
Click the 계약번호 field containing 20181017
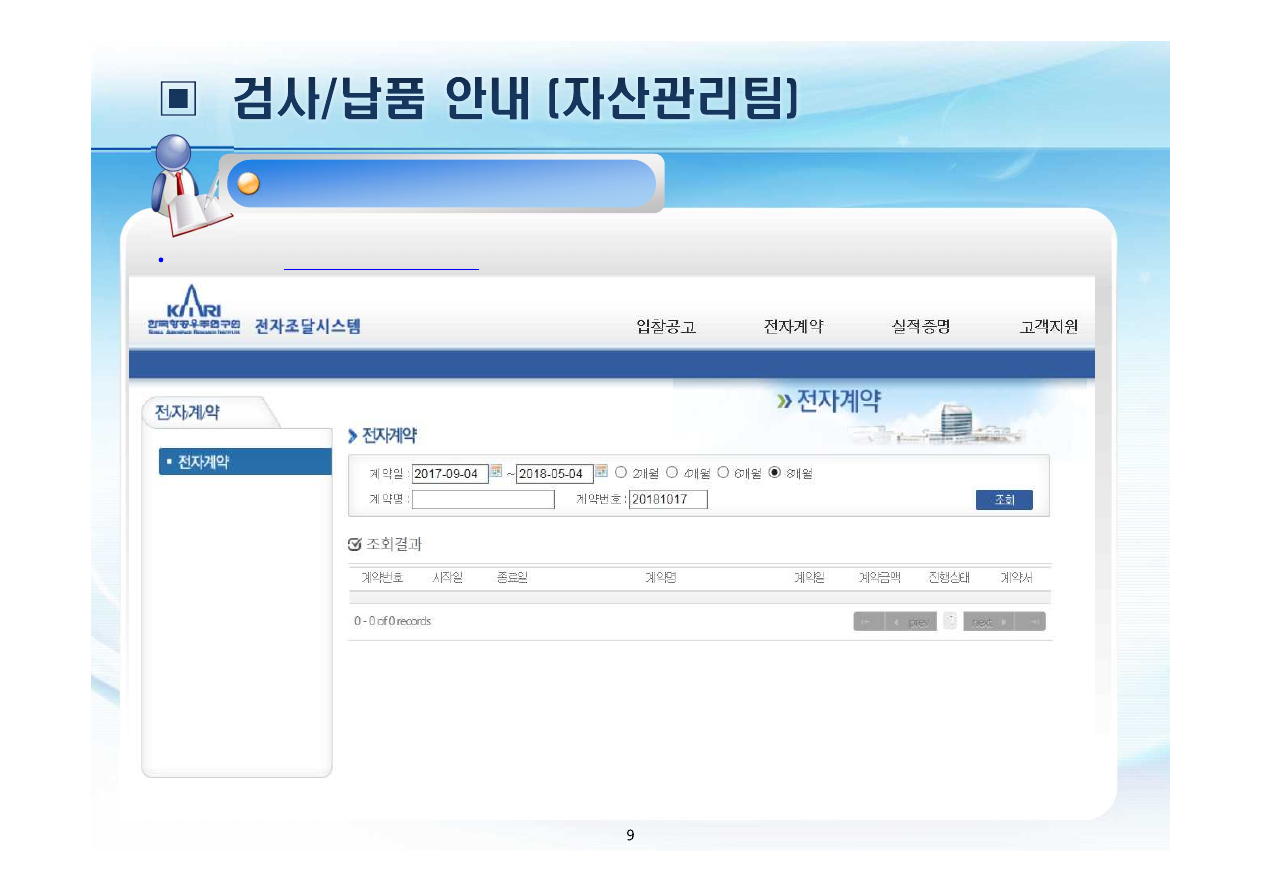(670, 499)
